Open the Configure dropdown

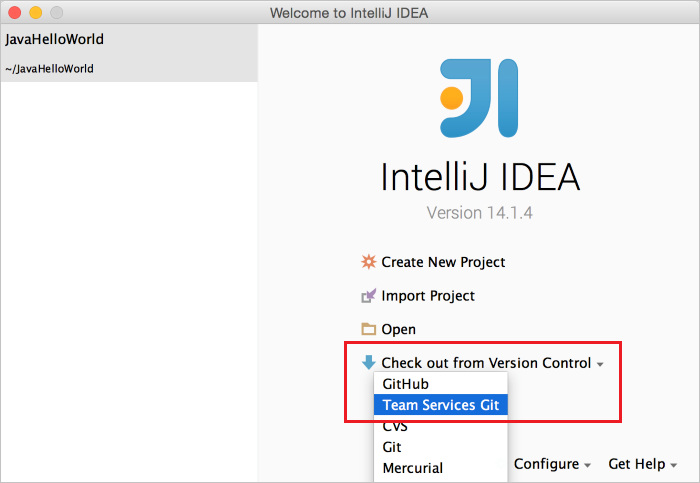click(x=551, y=464)
